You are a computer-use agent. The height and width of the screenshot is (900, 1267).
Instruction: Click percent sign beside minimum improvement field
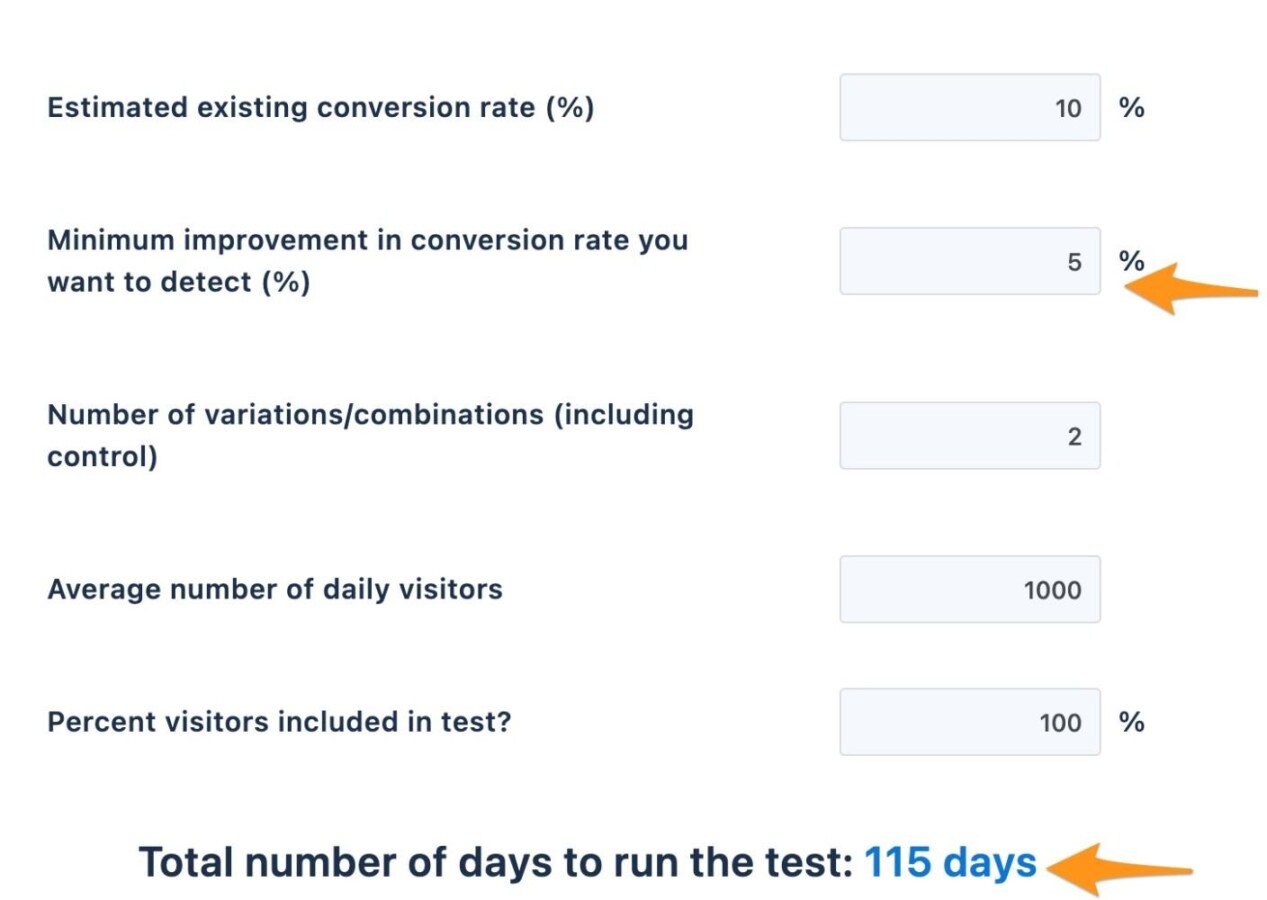1131,261
